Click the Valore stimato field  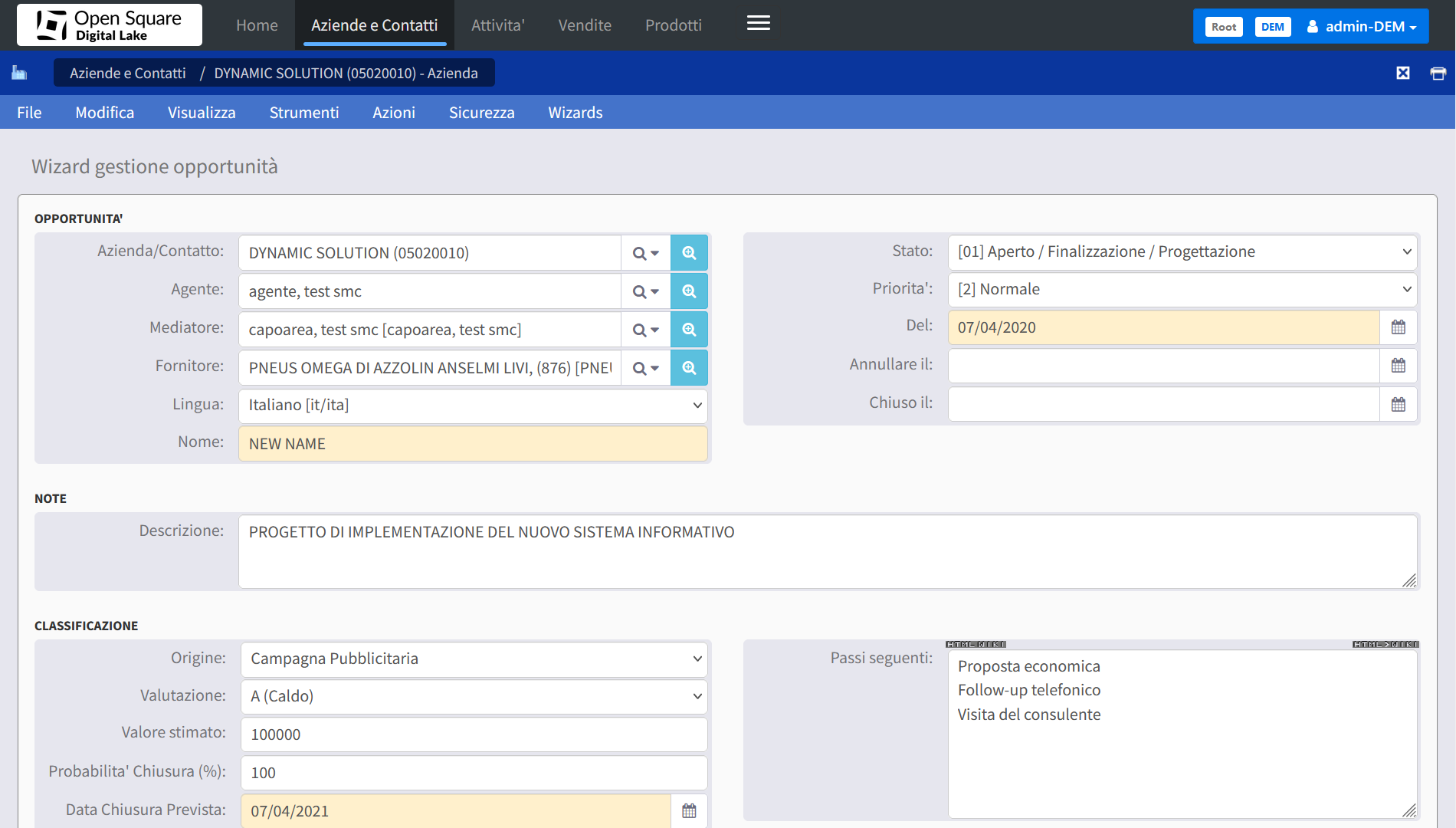click(x=474, y=734)
